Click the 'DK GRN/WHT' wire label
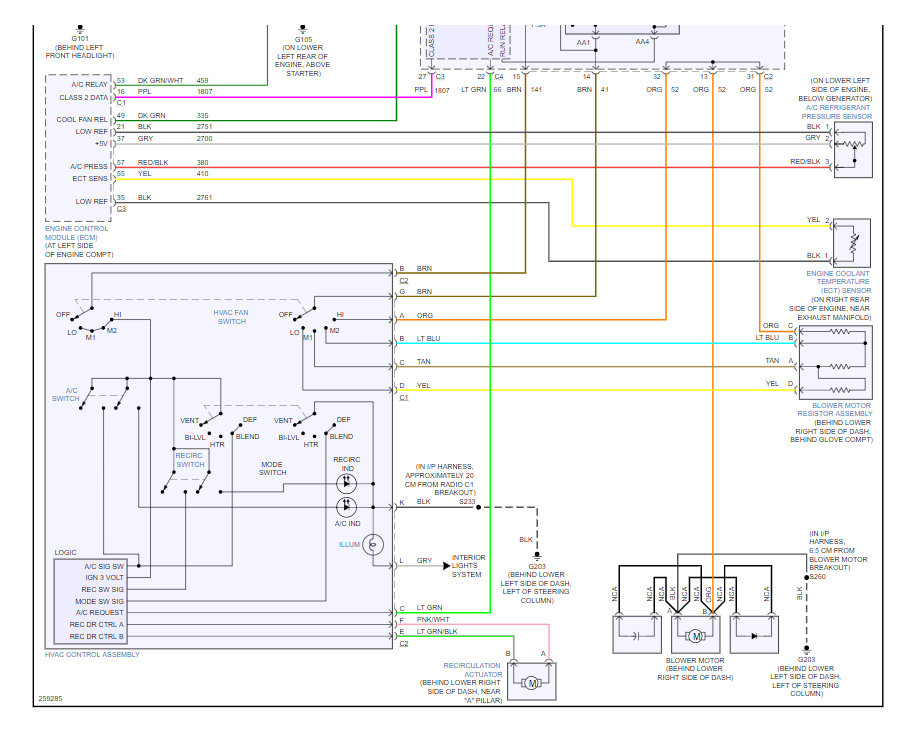 160,80
